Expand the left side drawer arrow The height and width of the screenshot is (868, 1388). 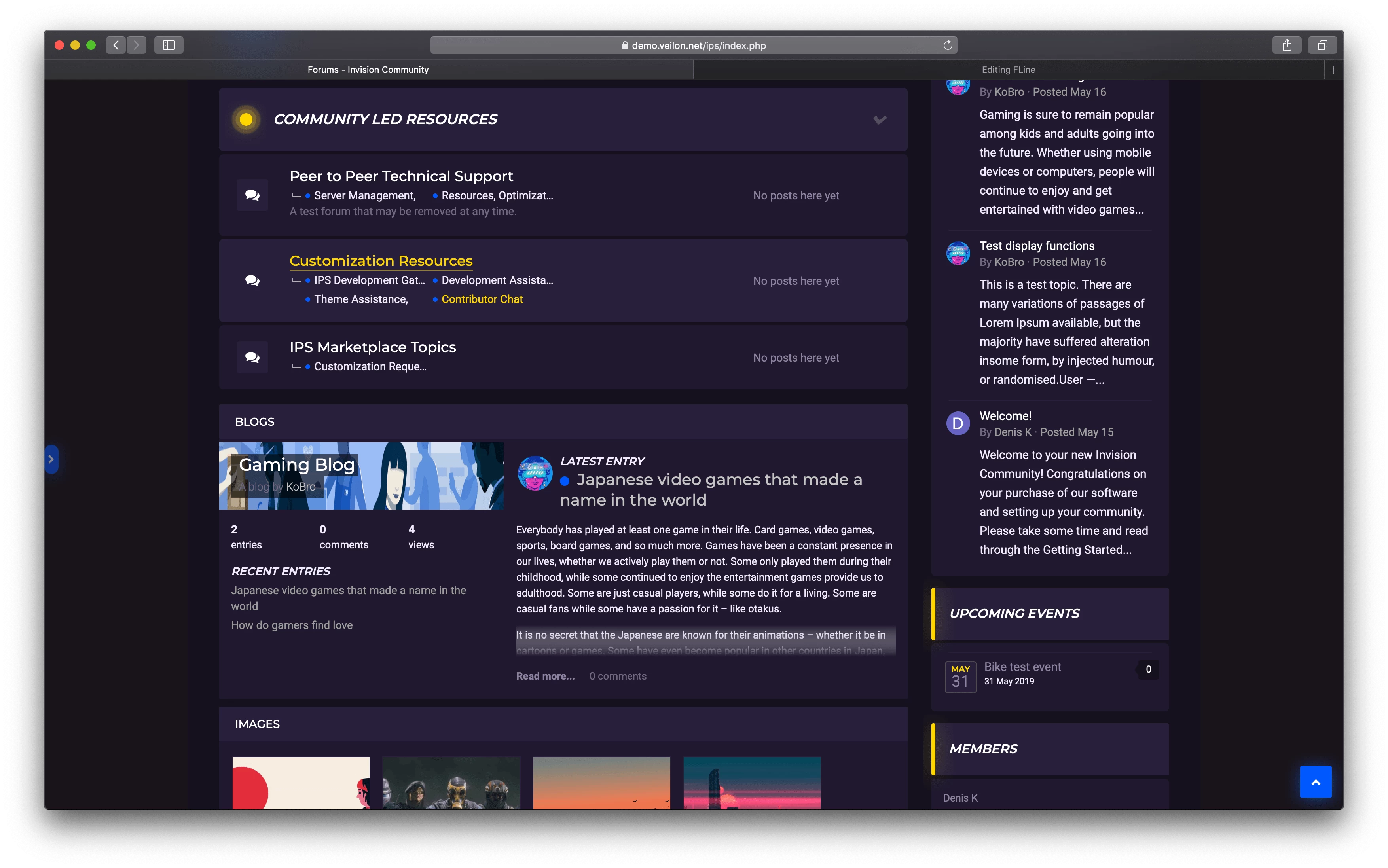51,459
